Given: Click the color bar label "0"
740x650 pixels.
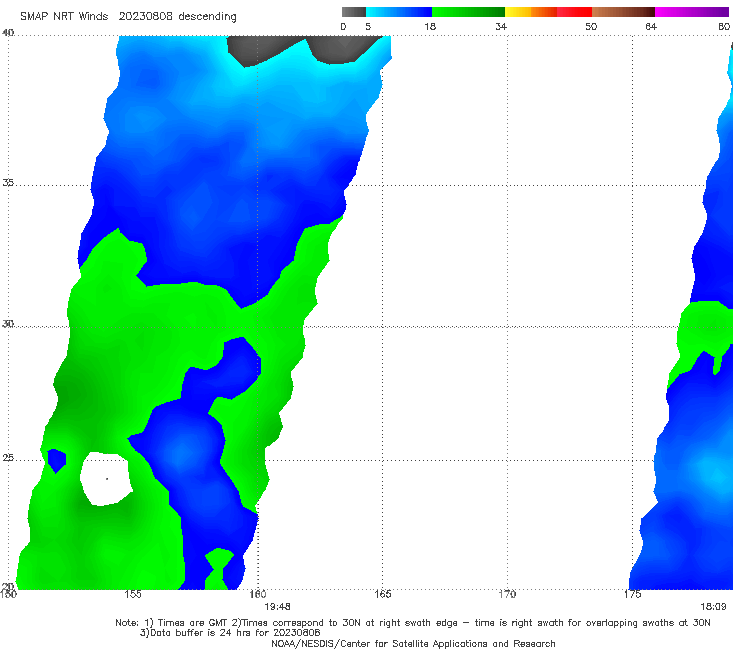Looking at the screenshot, I should pyautogui.click(x=343, y=27).
